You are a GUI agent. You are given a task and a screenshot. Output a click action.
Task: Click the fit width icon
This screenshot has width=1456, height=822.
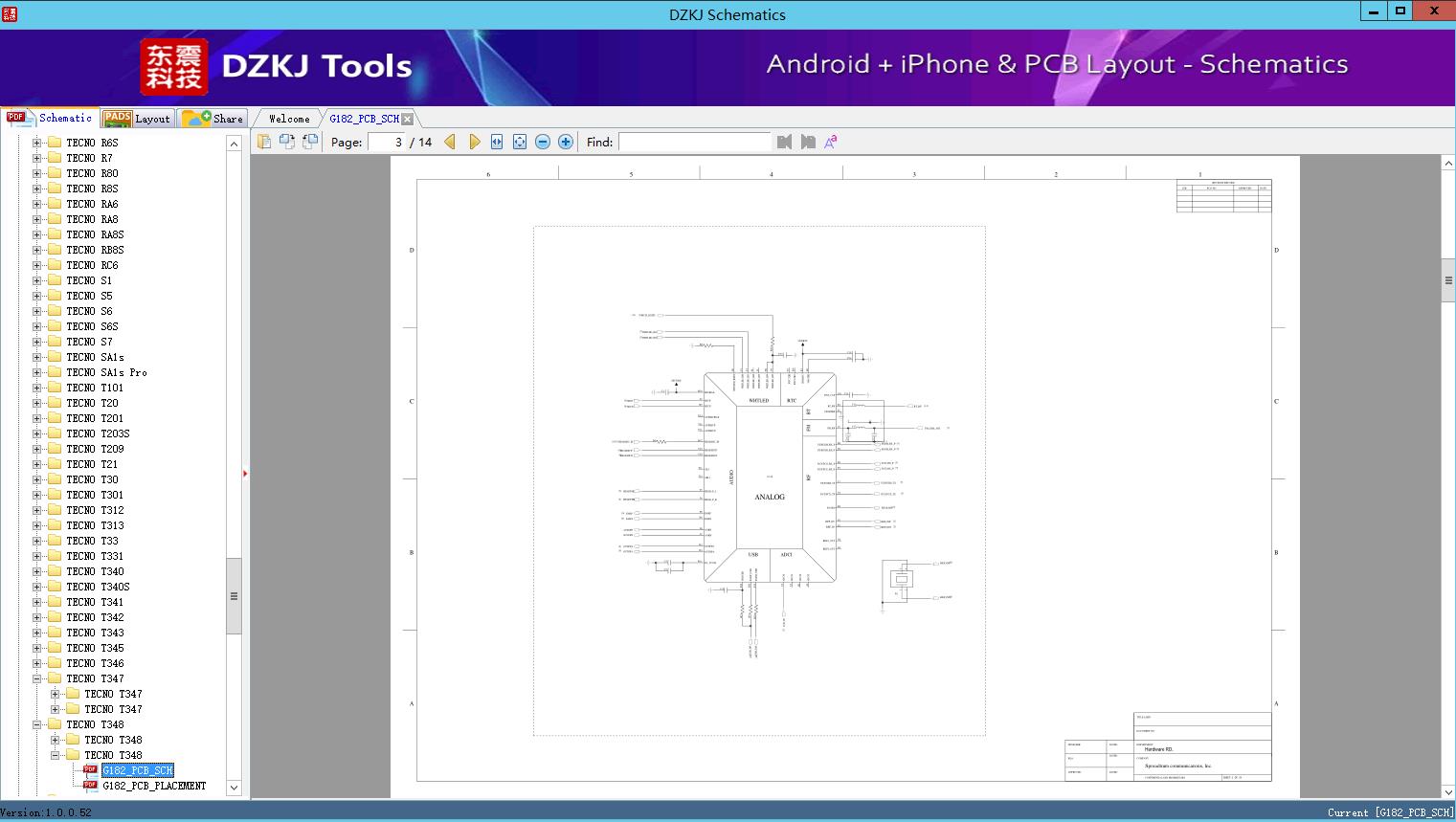pyautogui.click(x=497, y=142)
